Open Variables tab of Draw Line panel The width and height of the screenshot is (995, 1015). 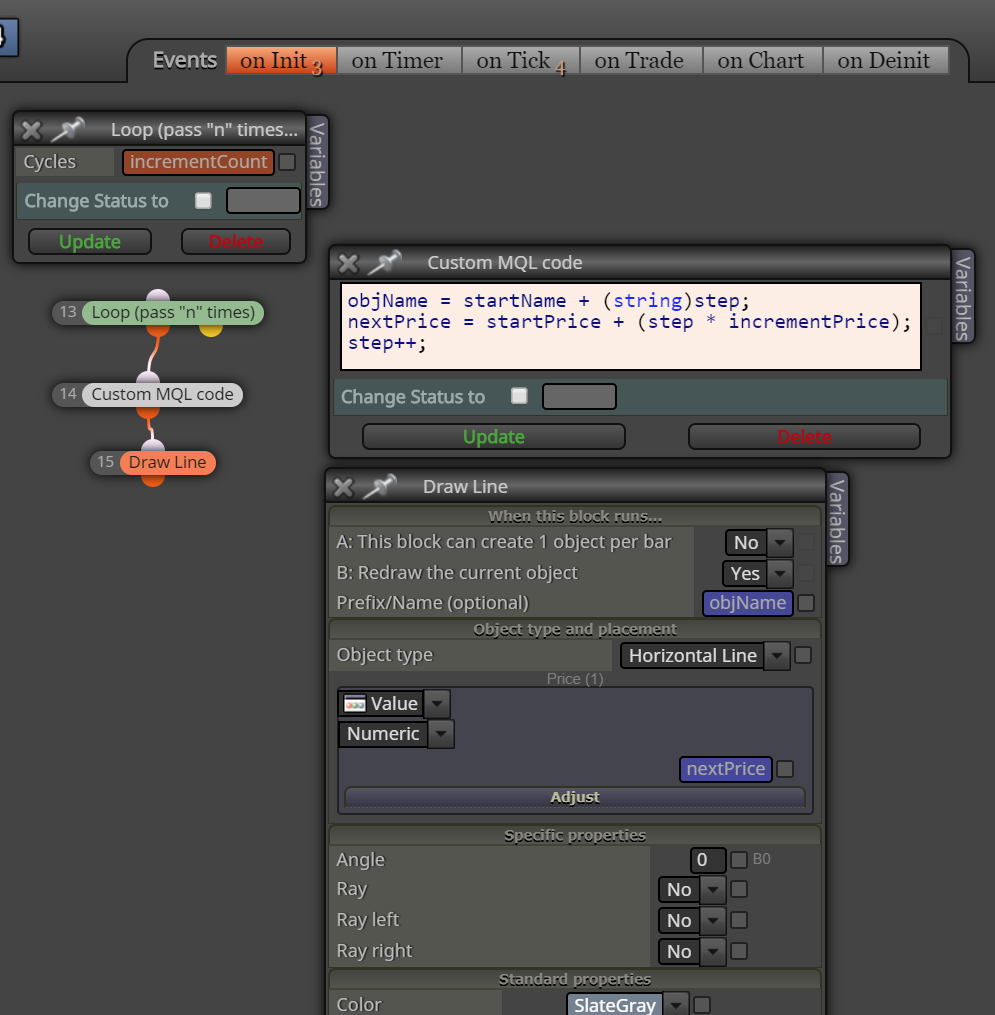click(837, 520)
